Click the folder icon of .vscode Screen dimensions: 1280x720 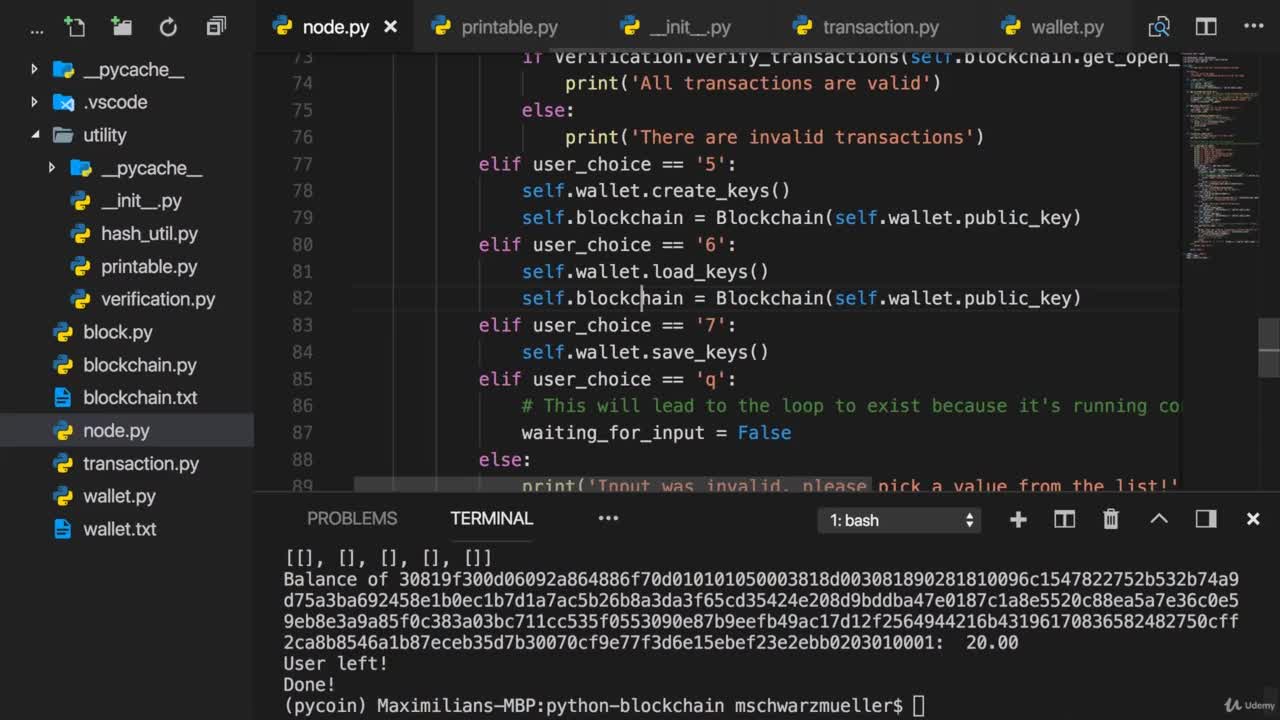pos(63,102)
